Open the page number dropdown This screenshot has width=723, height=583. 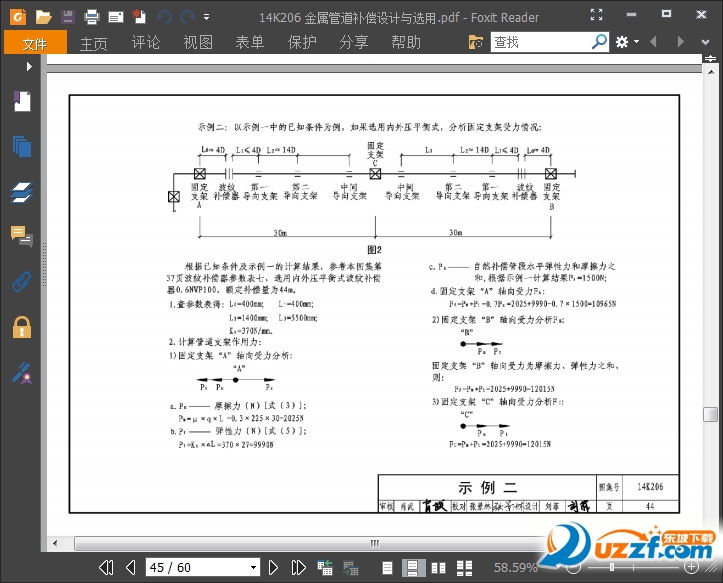coord(254,567)
